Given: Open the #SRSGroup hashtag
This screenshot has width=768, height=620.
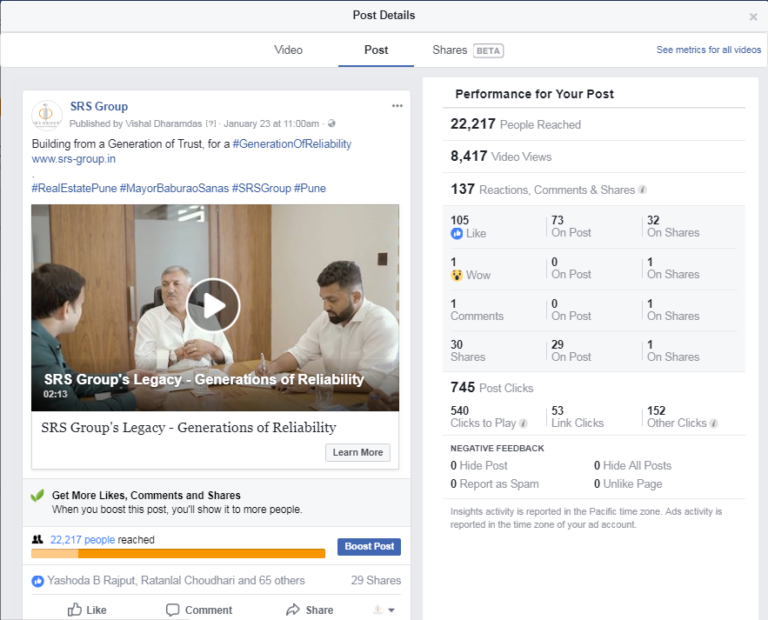Looking at the screenshot, I should [x=261, y=188].
